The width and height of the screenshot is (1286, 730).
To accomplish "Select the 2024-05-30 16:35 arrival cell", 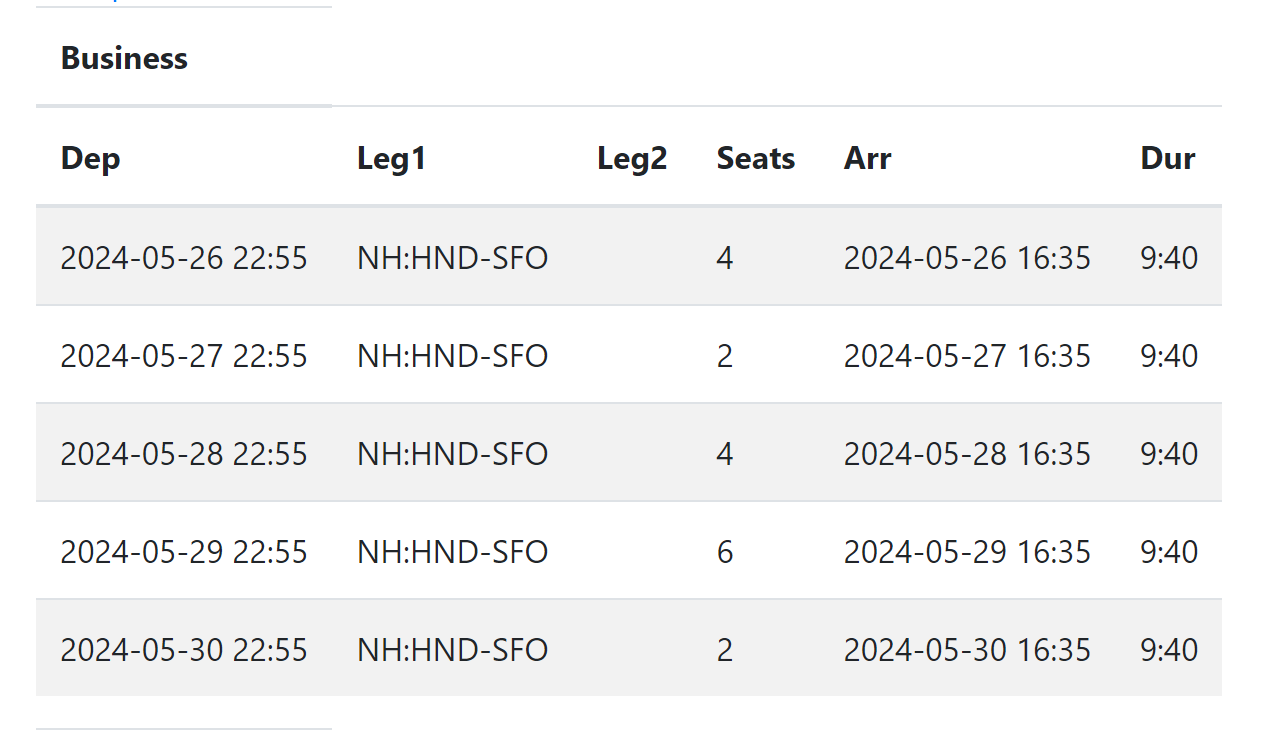I will tap(967, 650).
